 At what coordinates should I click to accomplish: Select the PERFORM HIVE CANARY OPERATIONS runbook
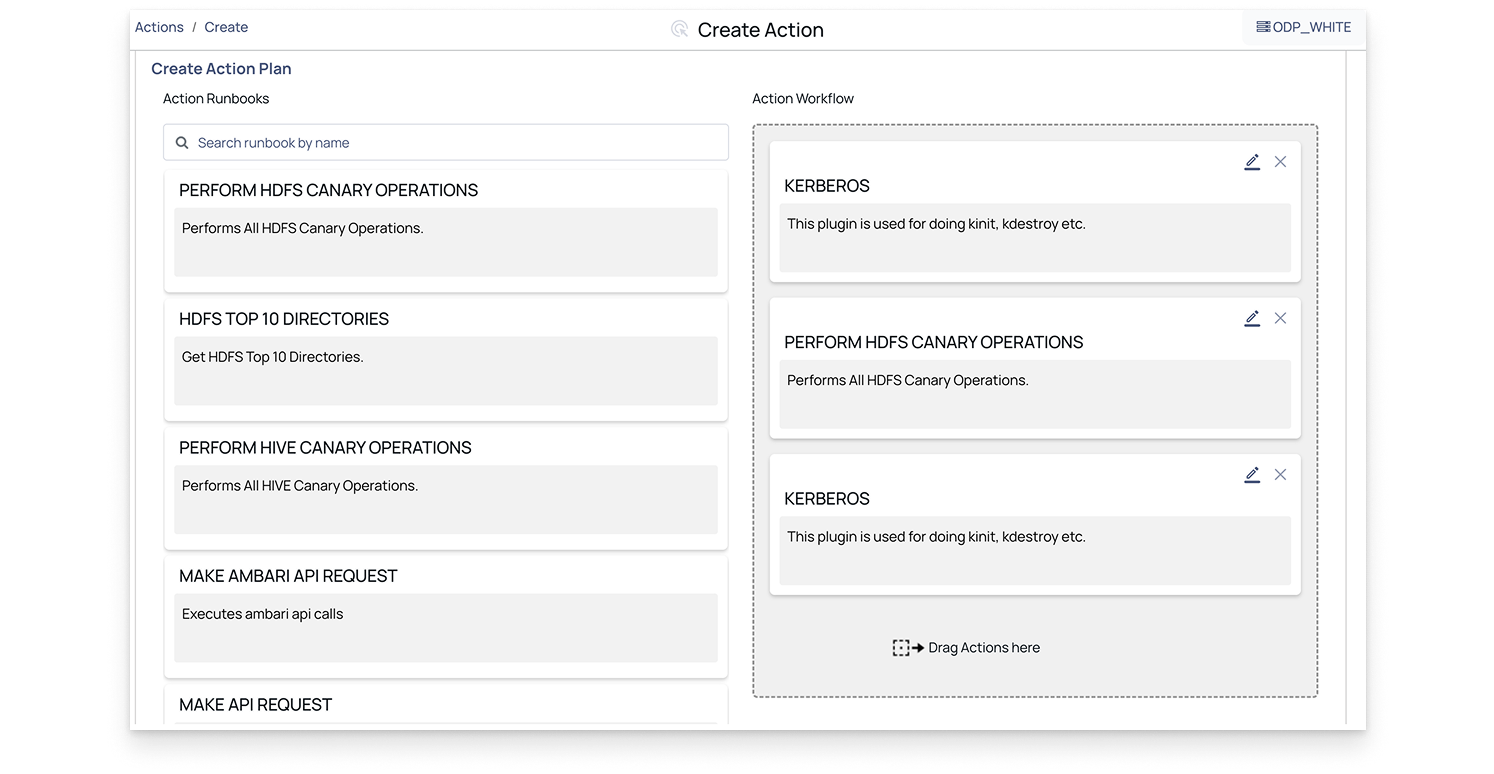pos(445,485)
